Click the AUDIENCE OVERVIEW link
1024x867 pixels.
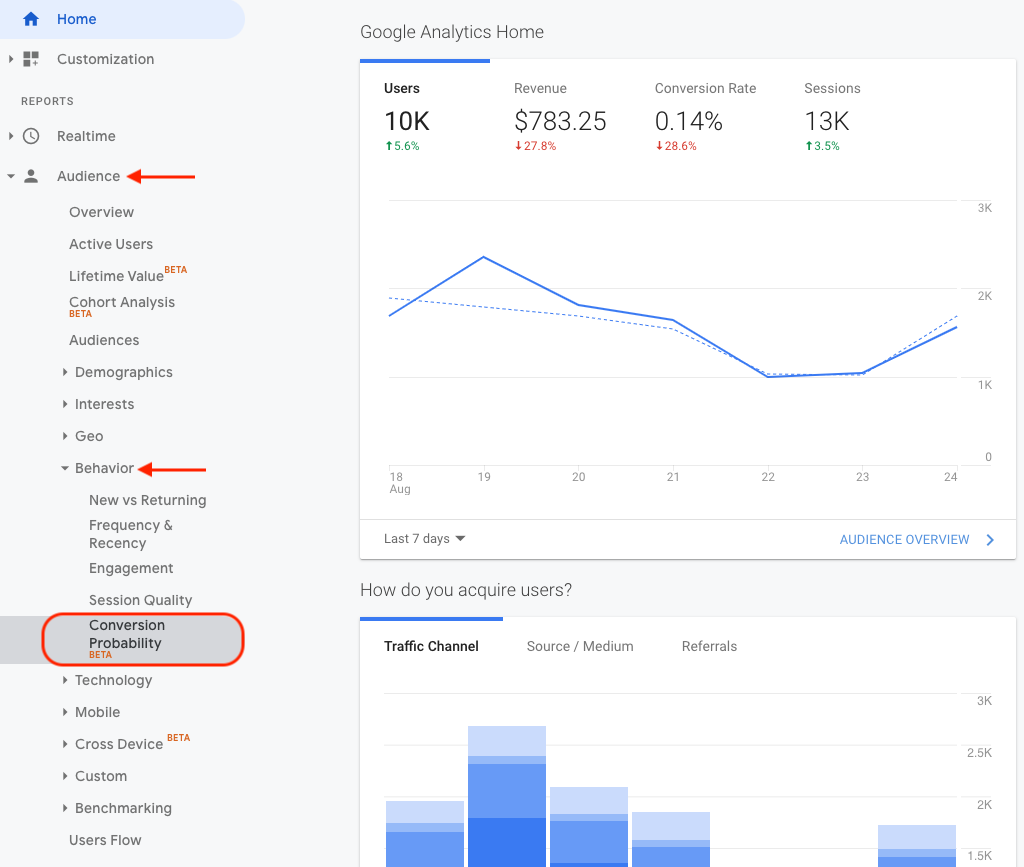(x=904, y=539)
